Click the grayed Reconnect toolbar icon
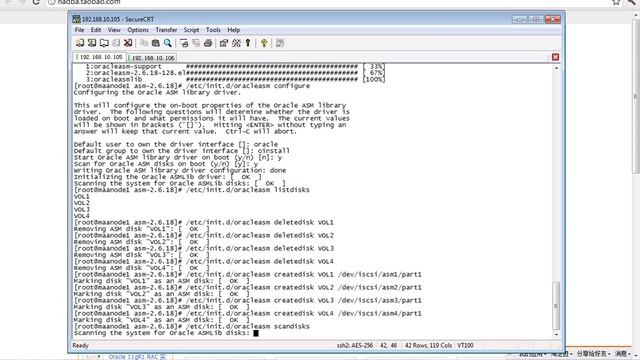640x360 pixels. 116,43
